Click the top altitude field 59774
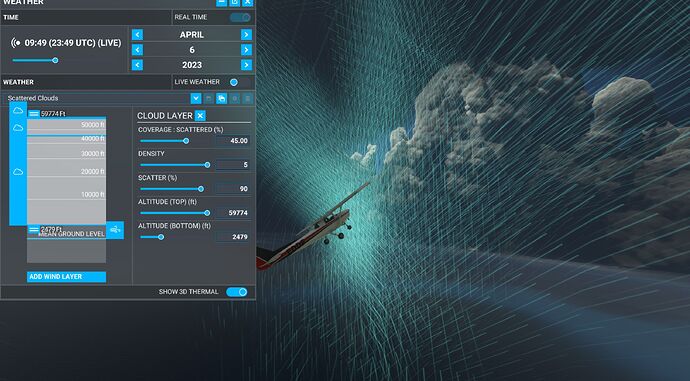 point(233,213)
